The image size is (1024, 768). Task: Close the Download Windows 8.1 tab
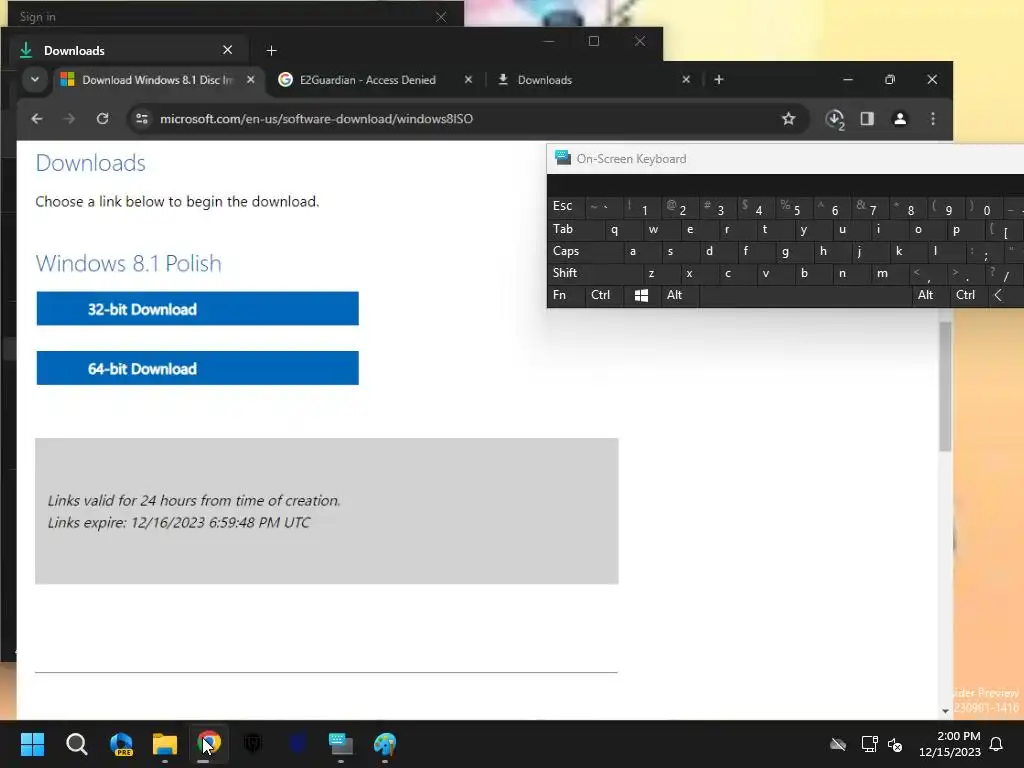point(251,80)
